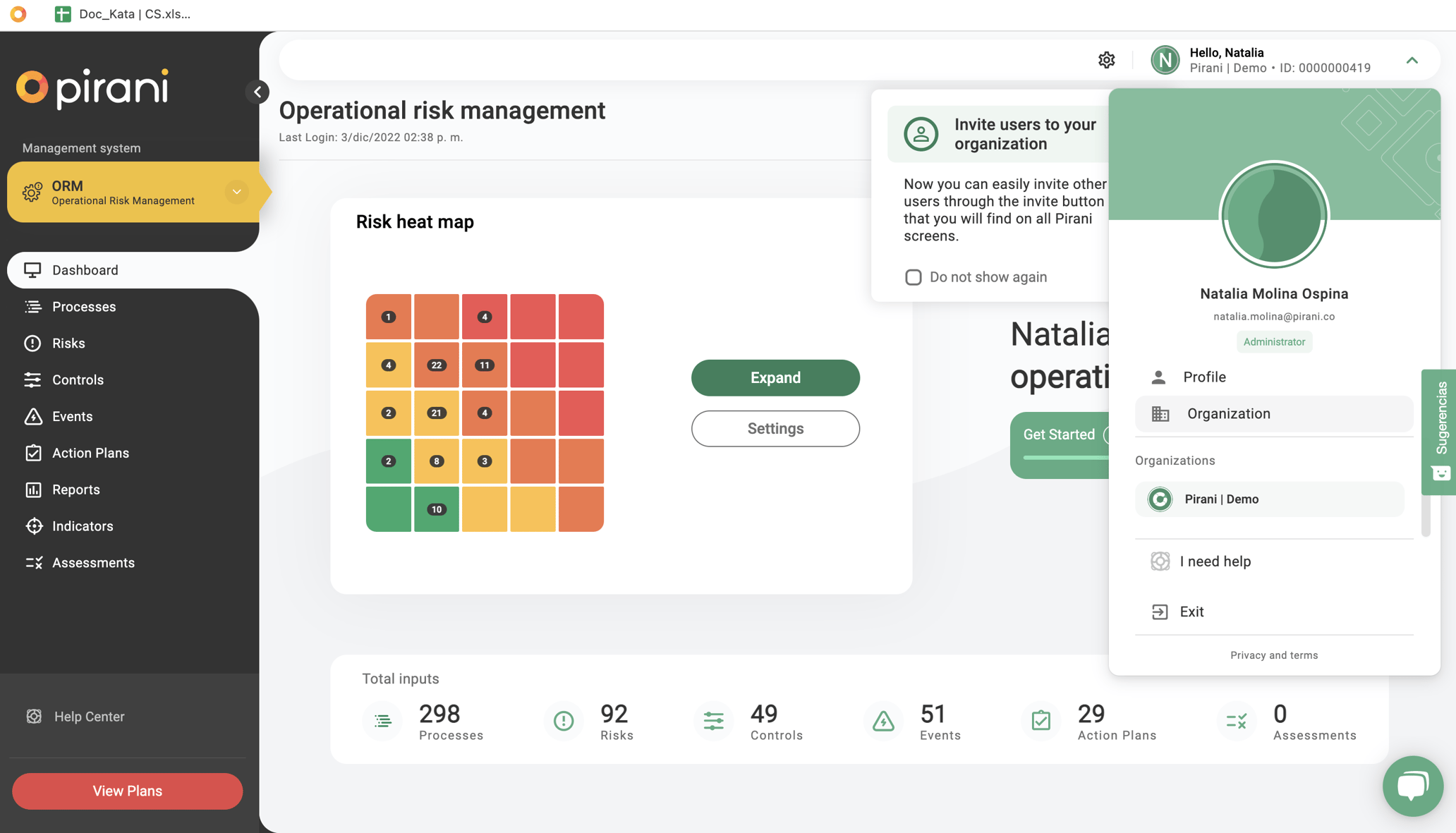The image size is (1456, 833).
Task: Expand the risk heat map
Action: click(775, 378)
